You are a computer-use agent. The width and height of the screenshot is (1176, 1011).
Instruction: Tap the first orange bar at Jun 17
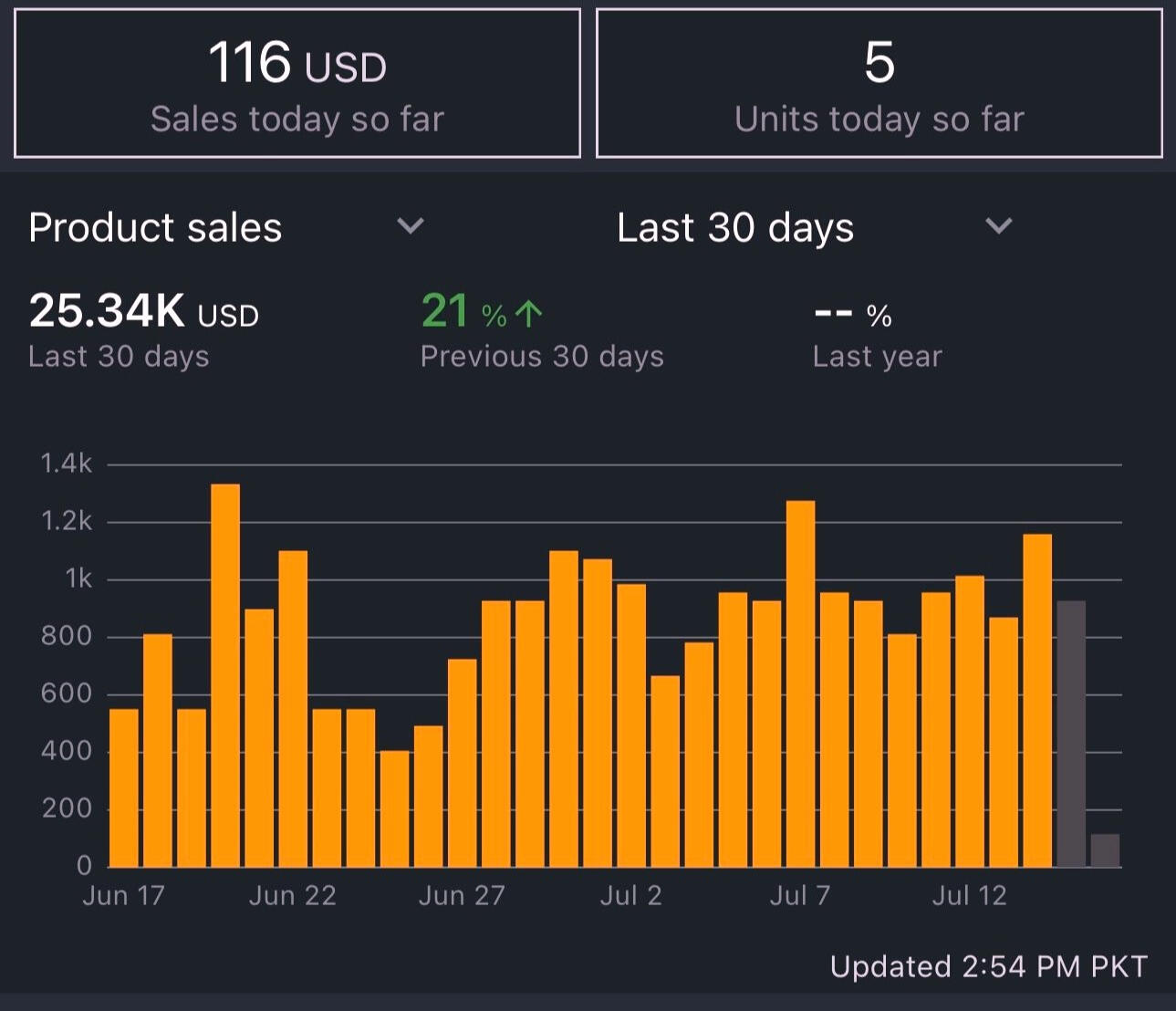[x=124, y=787]
